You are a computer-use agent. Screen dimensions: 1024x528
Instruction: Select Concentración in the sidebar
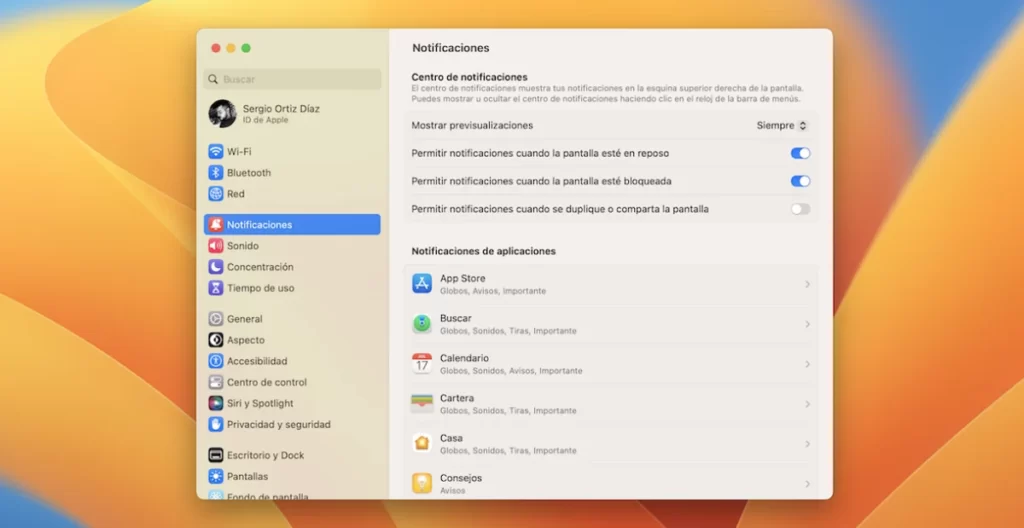(x=292, y=267)
